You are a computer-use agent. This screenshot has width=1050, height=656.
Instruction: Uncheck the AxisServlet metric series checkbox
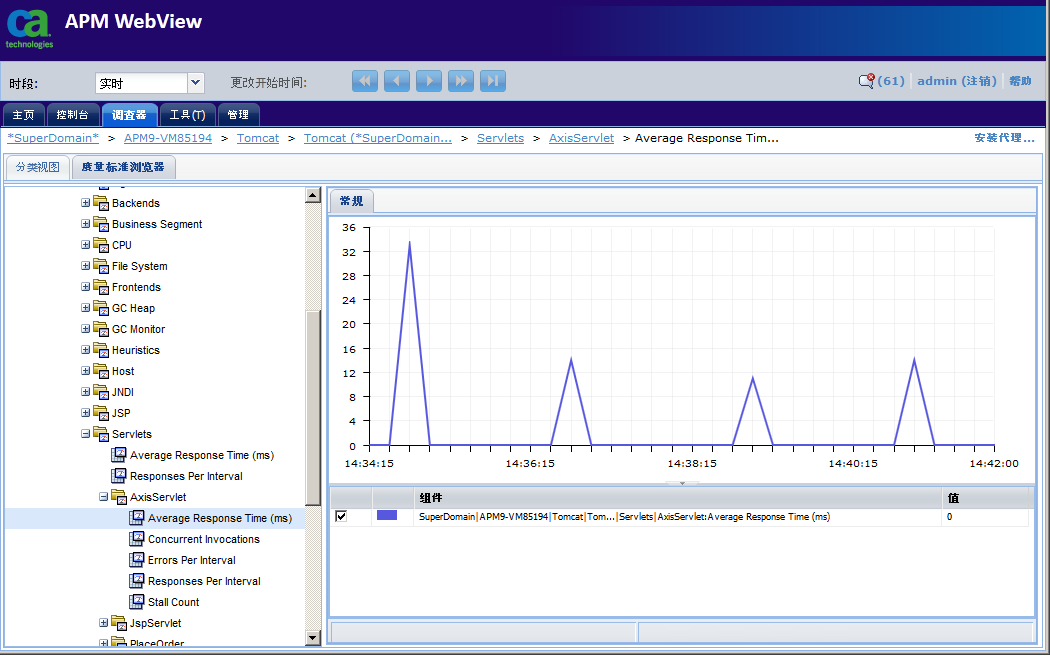click(341, 516)
